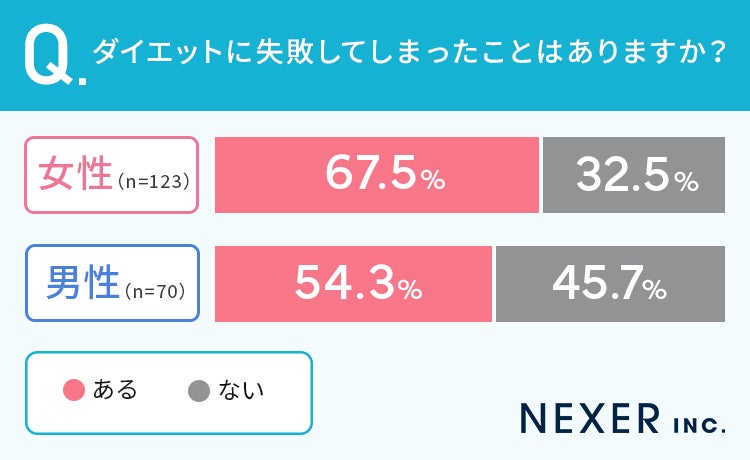Click the pink legend dot for ある
Image resolution: width=750 pixels, height=460 pixels.
[74, 390]
